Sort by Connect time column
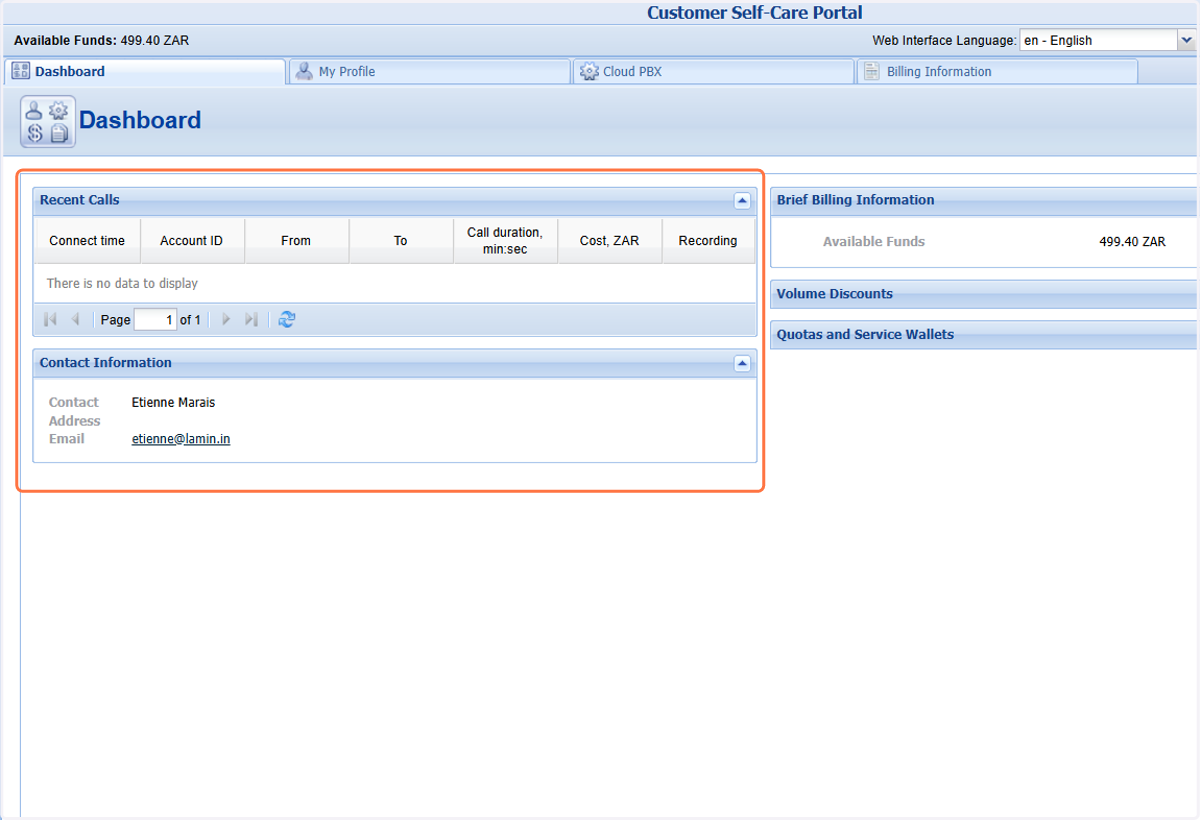The height and width of the screenshot is (820, 1200). point(87,241)
